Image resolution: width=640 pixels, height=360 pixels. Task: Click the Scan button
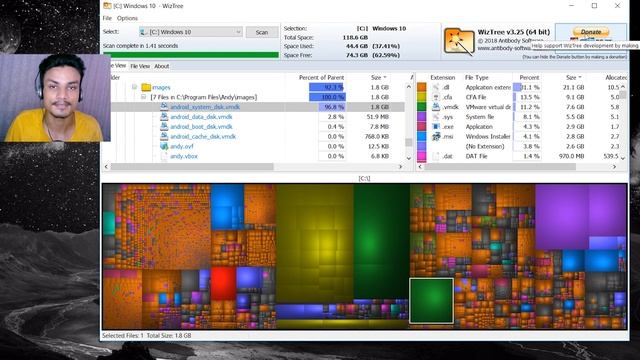(x=262, y=32)
